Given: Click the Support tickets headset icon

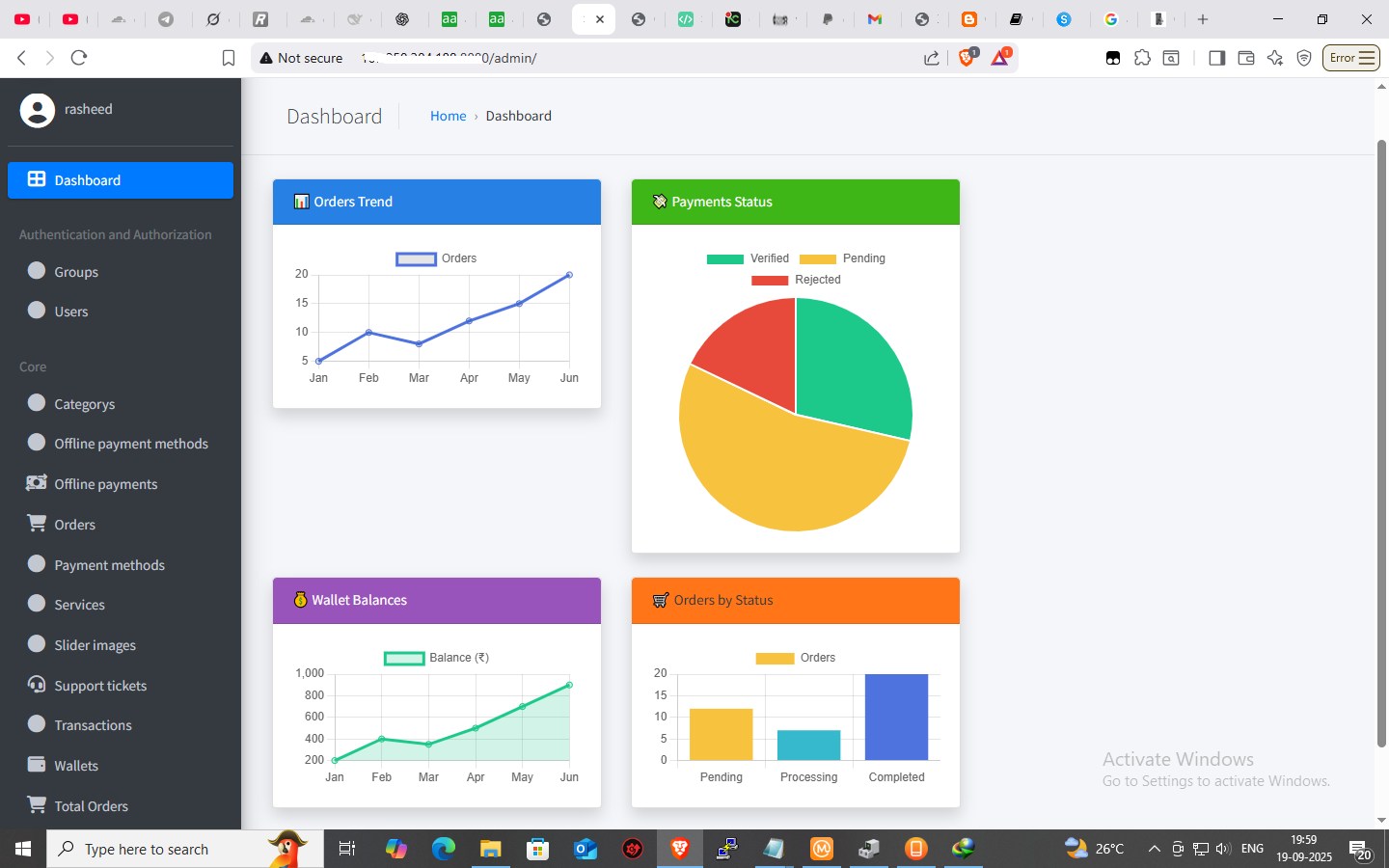Looking at the screenshot, I should pos(37,685).
